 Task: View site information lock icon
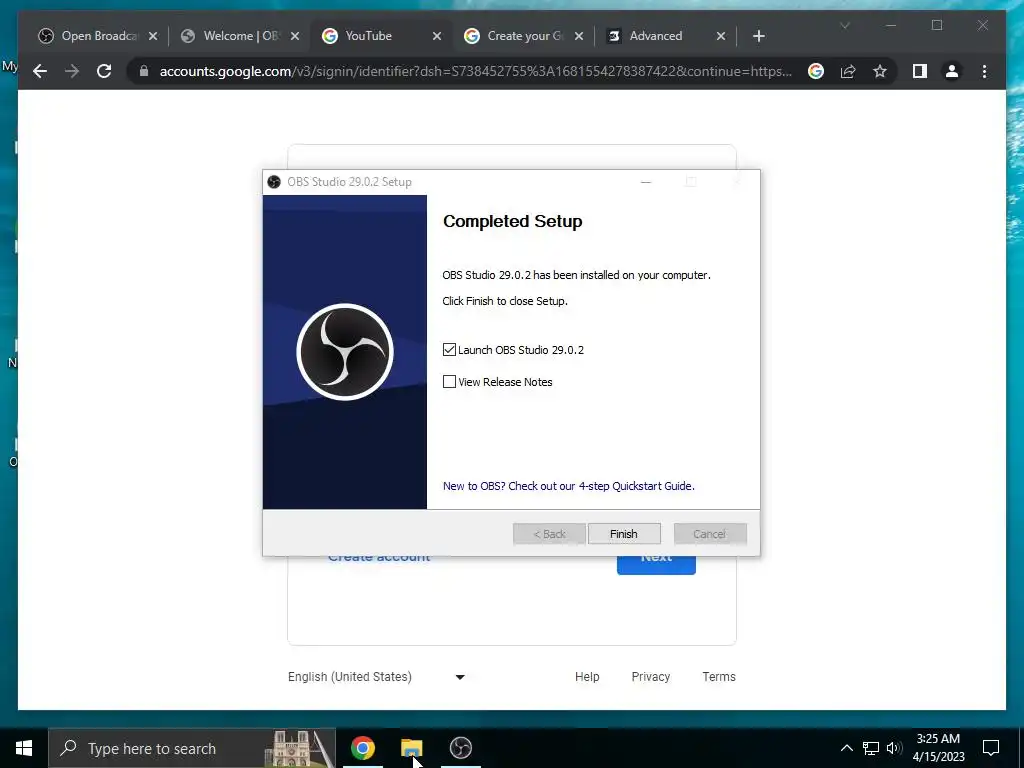pyautogui.click(x=144, y=71)
